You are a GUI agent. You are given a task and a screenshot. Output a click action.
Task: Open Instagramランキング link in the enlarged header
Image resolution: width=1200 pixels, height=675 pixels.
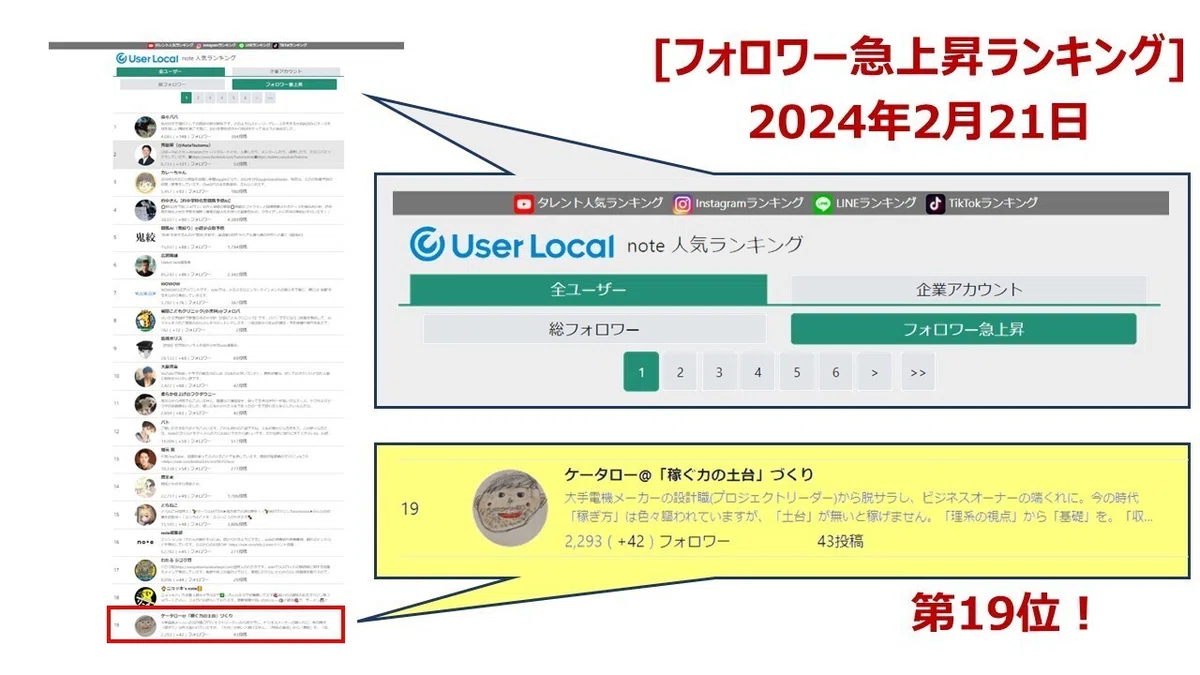click(750, 203)
